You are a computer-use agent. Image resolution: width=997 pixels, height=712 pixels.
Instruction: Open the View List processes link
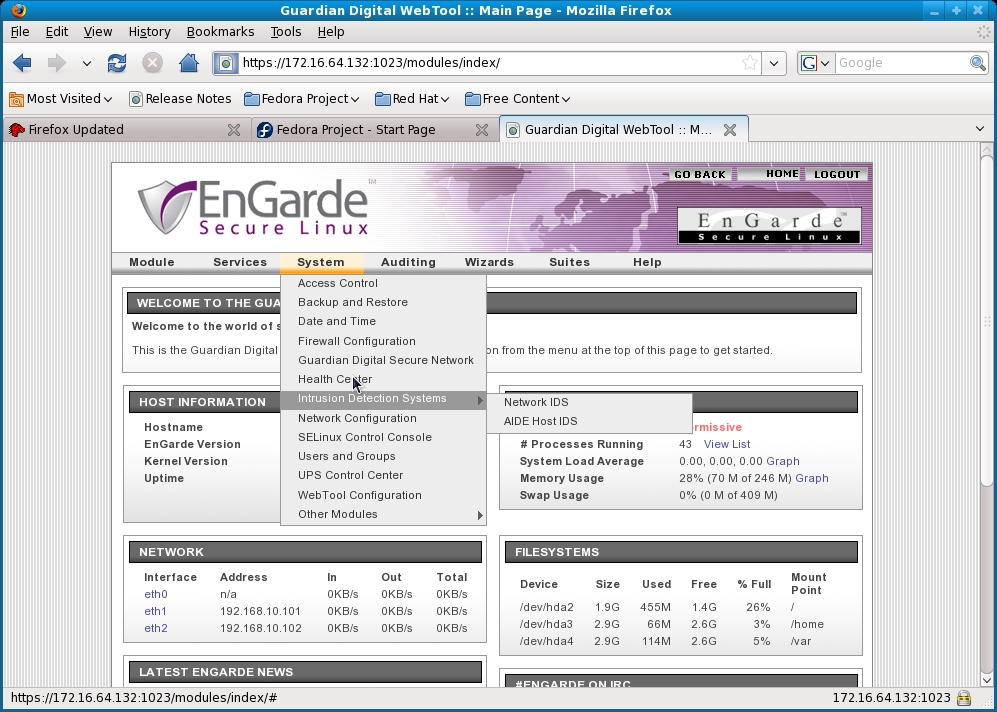(x=727, y=444)
